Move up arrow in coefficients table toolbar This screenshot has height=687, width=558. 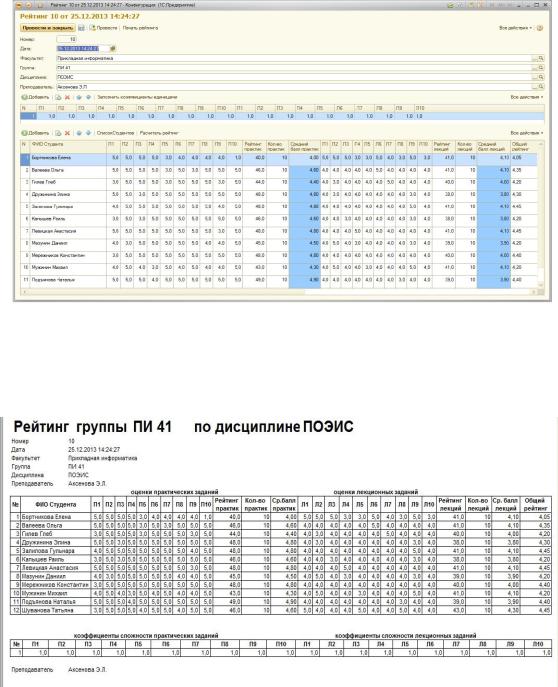(x=79, y=97)
